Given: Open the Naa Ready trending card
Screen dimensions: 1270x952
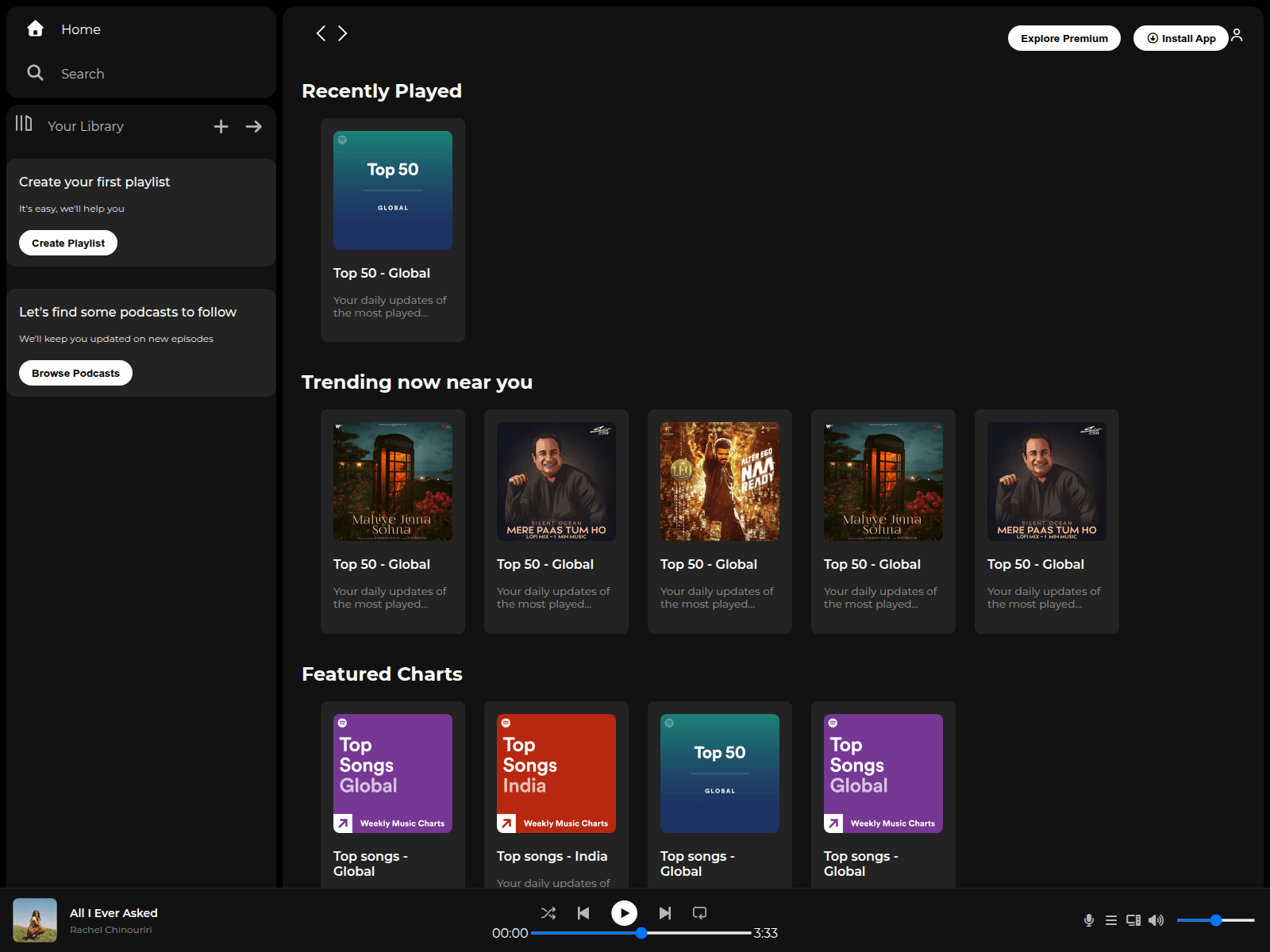Looking at the screenshot, I should [720, 521].
